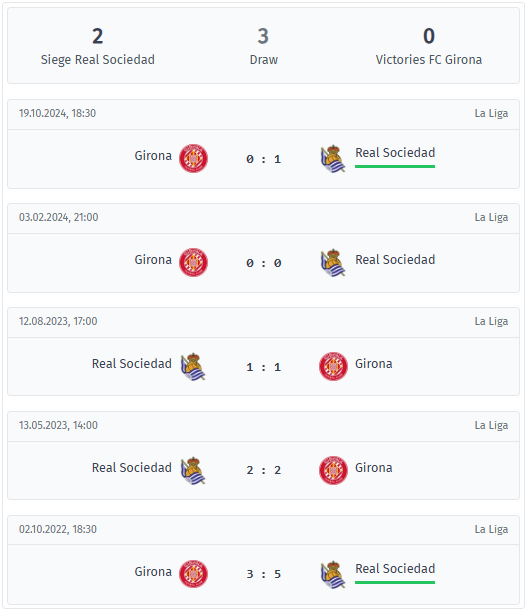The image size is (525, 609).
Task: Click Real Sociedad crest in 19.10.2024 match
Action: click(333, 158)
